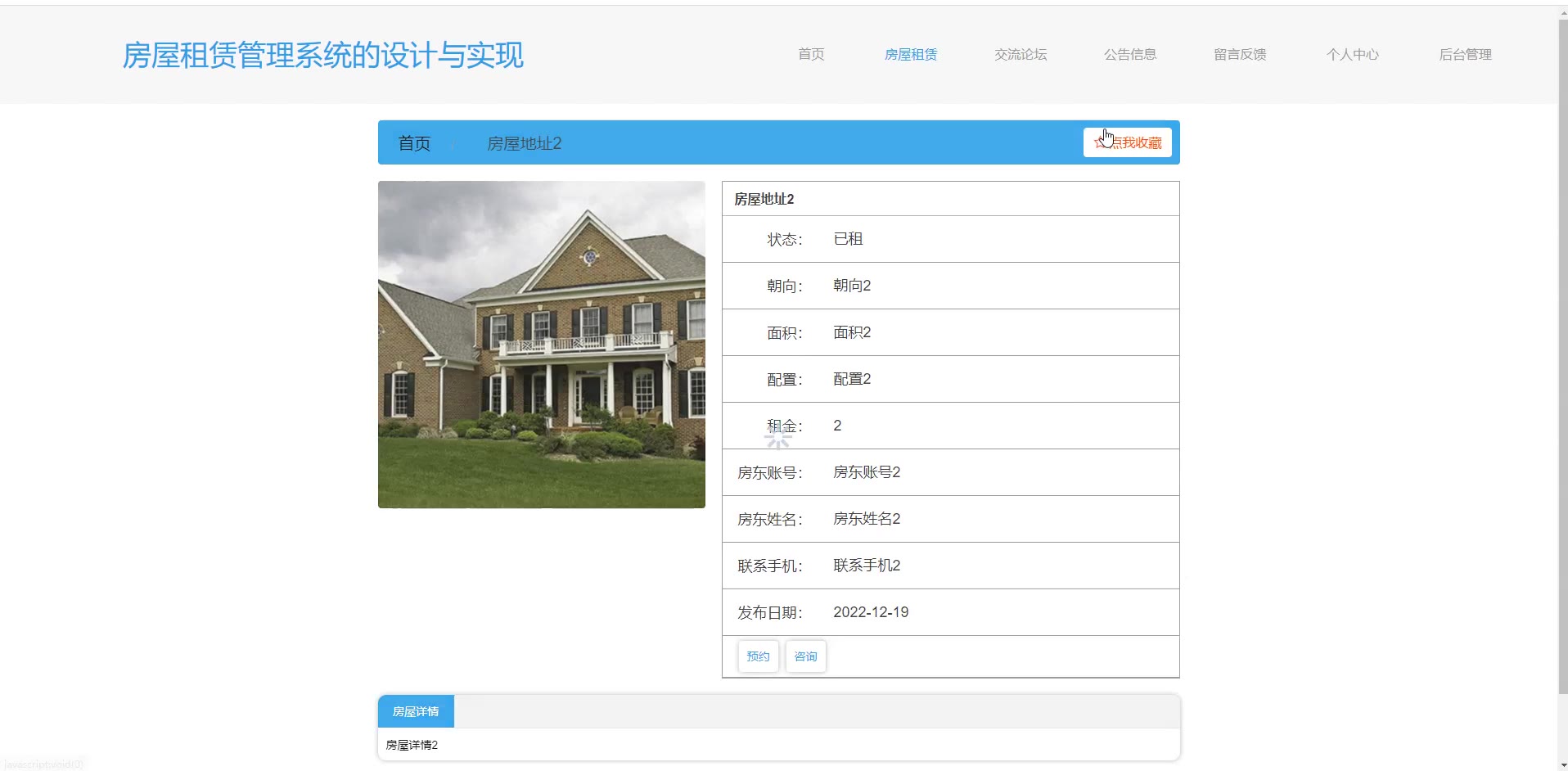Click the 配置 value 配置2
This screenshot has width=1568, height=771.
pos(852,379)
